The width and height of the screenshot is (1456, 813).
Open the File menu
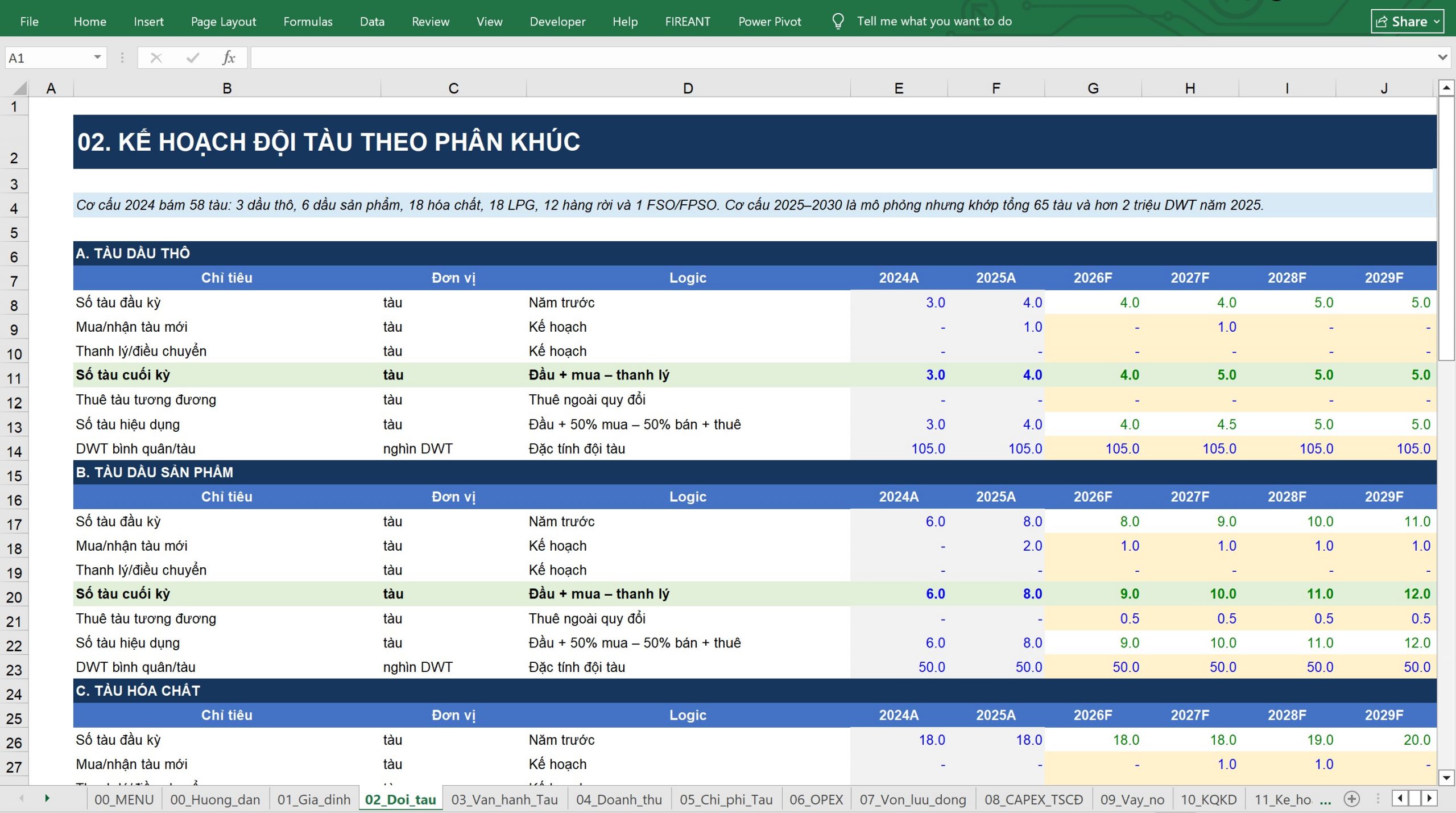(x=29, y=22)
